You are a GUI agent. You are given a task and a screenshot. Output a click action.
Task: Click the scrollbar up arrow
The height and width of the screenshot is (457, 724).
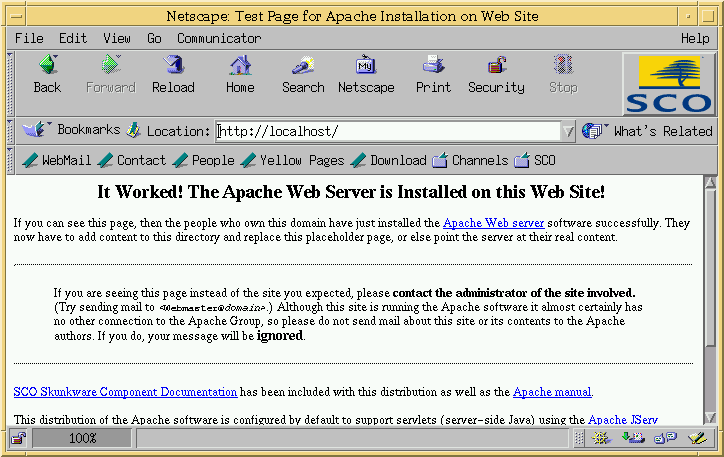pyautogui.click(x=711, y=182)
